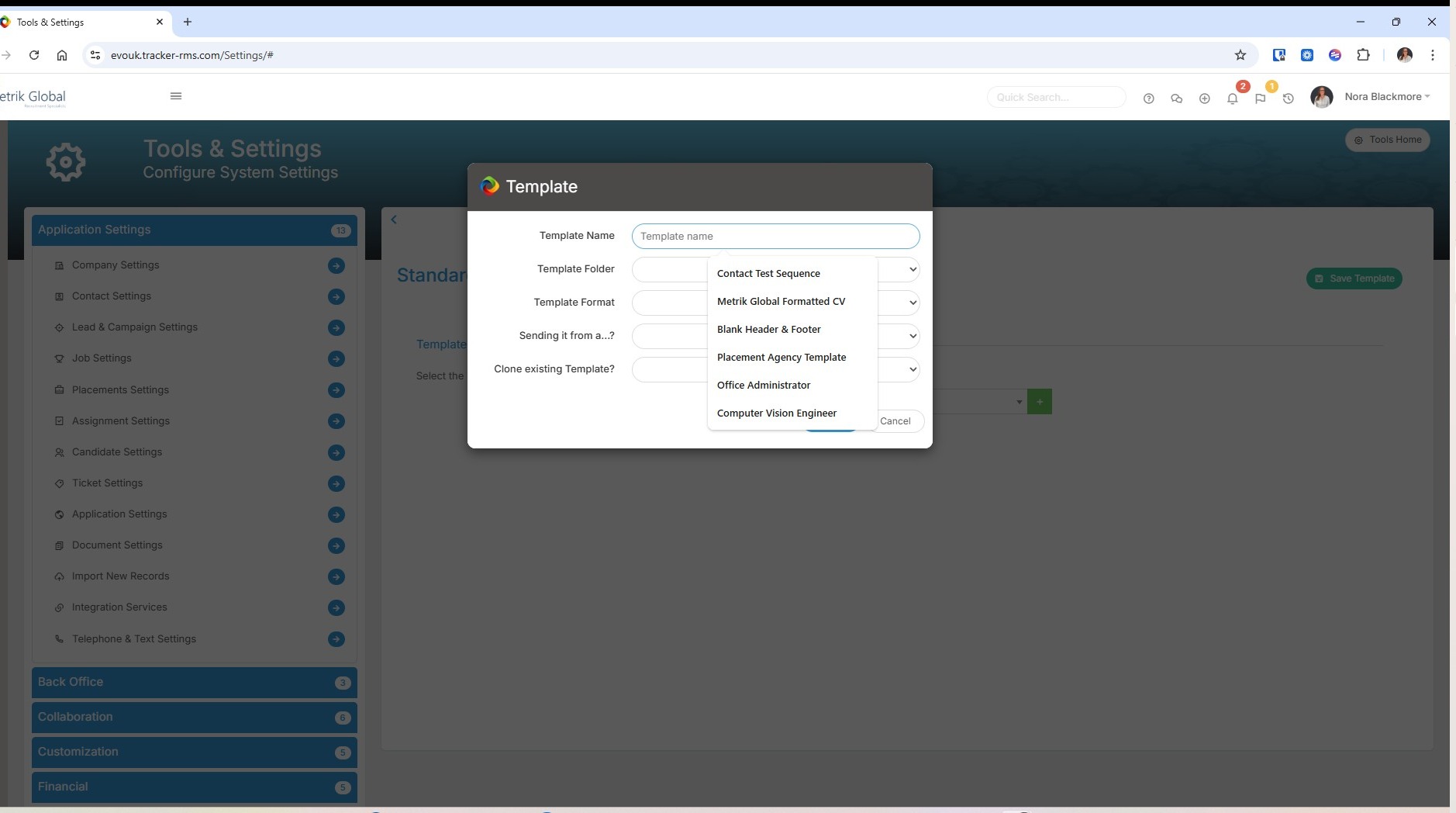Open the Template Format dropdown
Screen dimensions: 1456x813
click(775, 303)
